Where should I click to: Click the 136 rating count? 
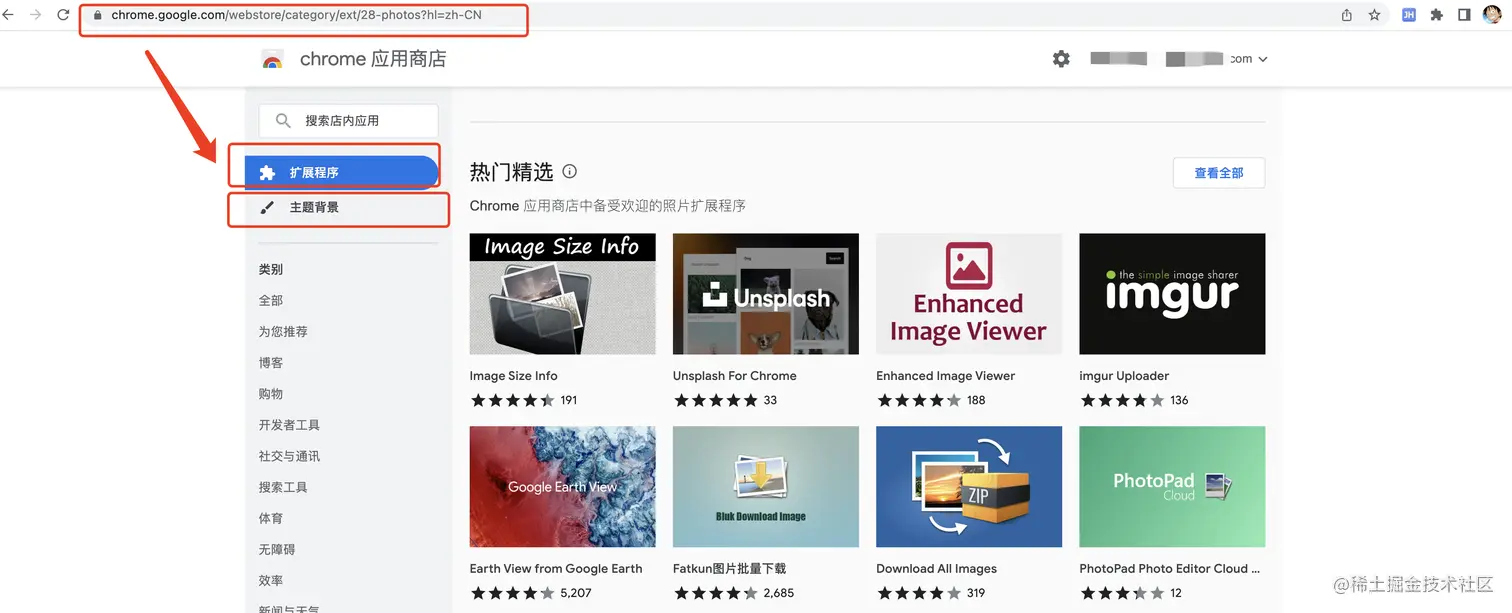[x=1179, y=400]
